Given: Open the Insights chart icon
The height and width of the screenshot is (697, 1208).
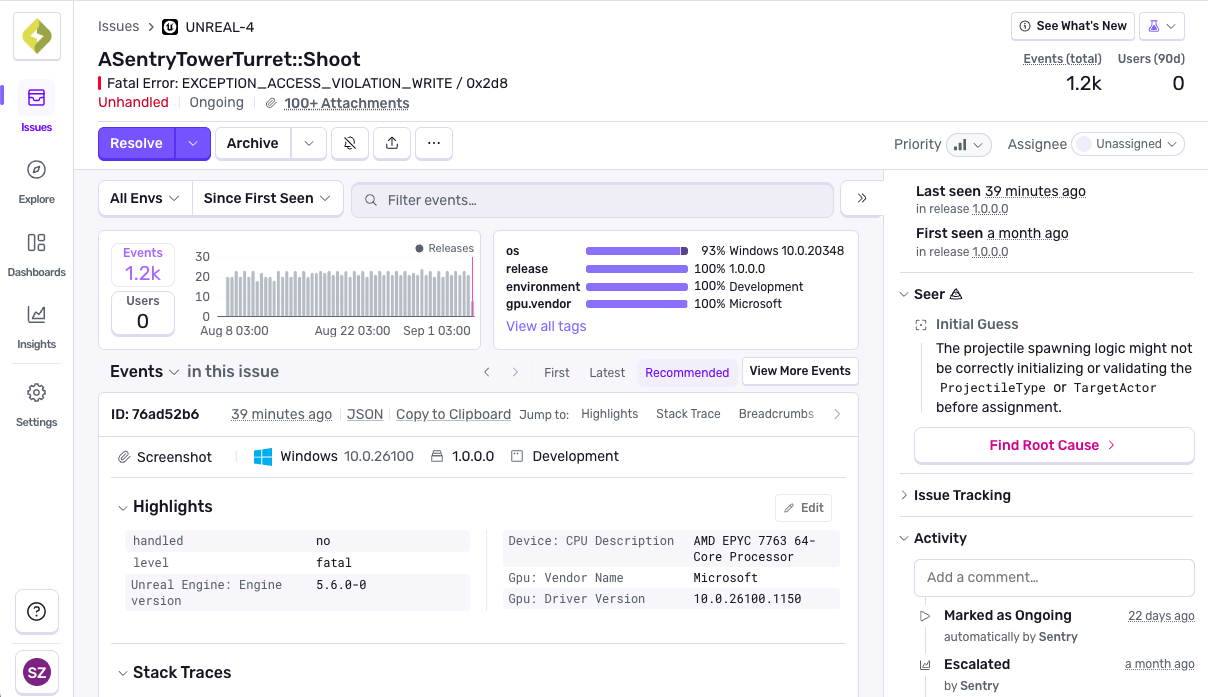Looking at the screenshot, I should point(36,315).
